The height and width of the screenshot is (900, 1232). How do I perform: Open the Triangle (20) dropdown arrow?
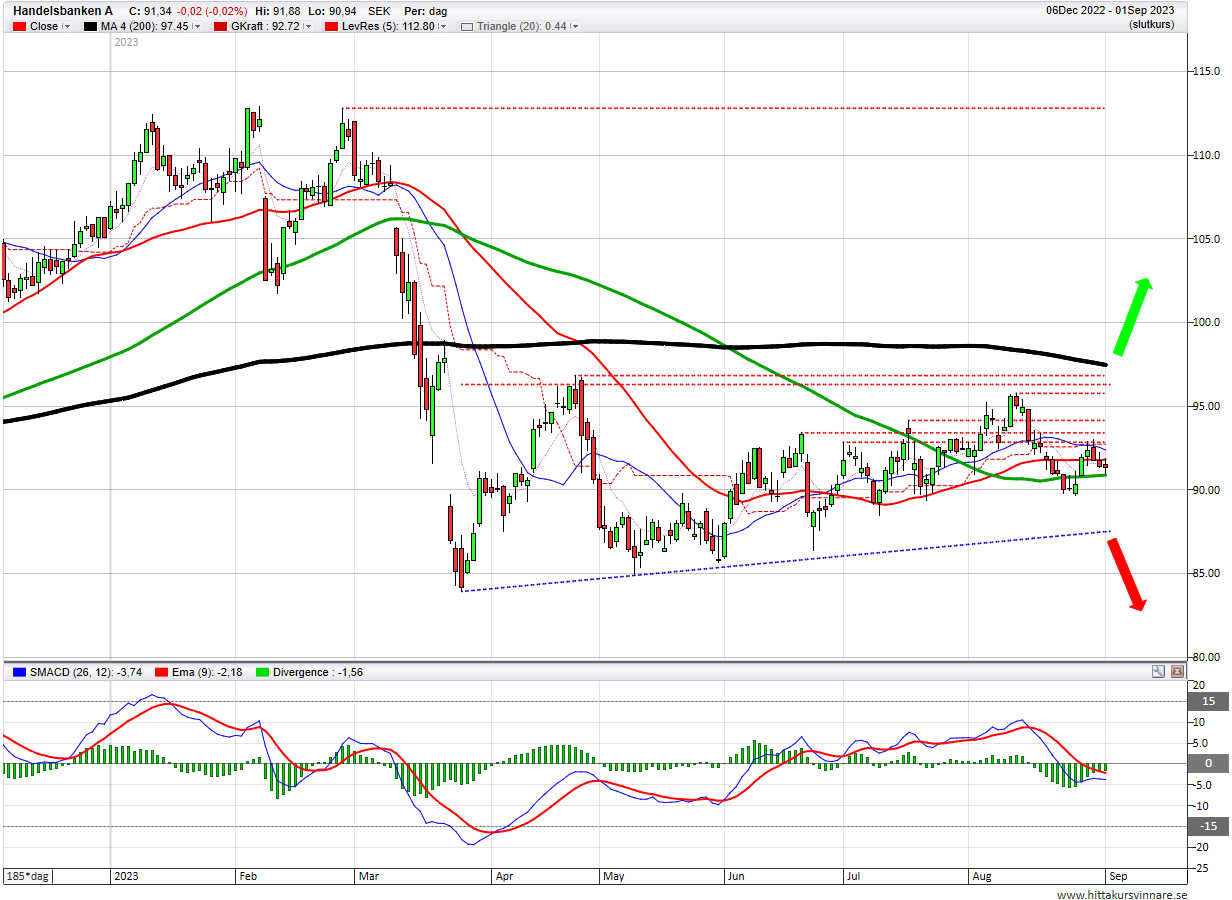(x=574, y=27)
